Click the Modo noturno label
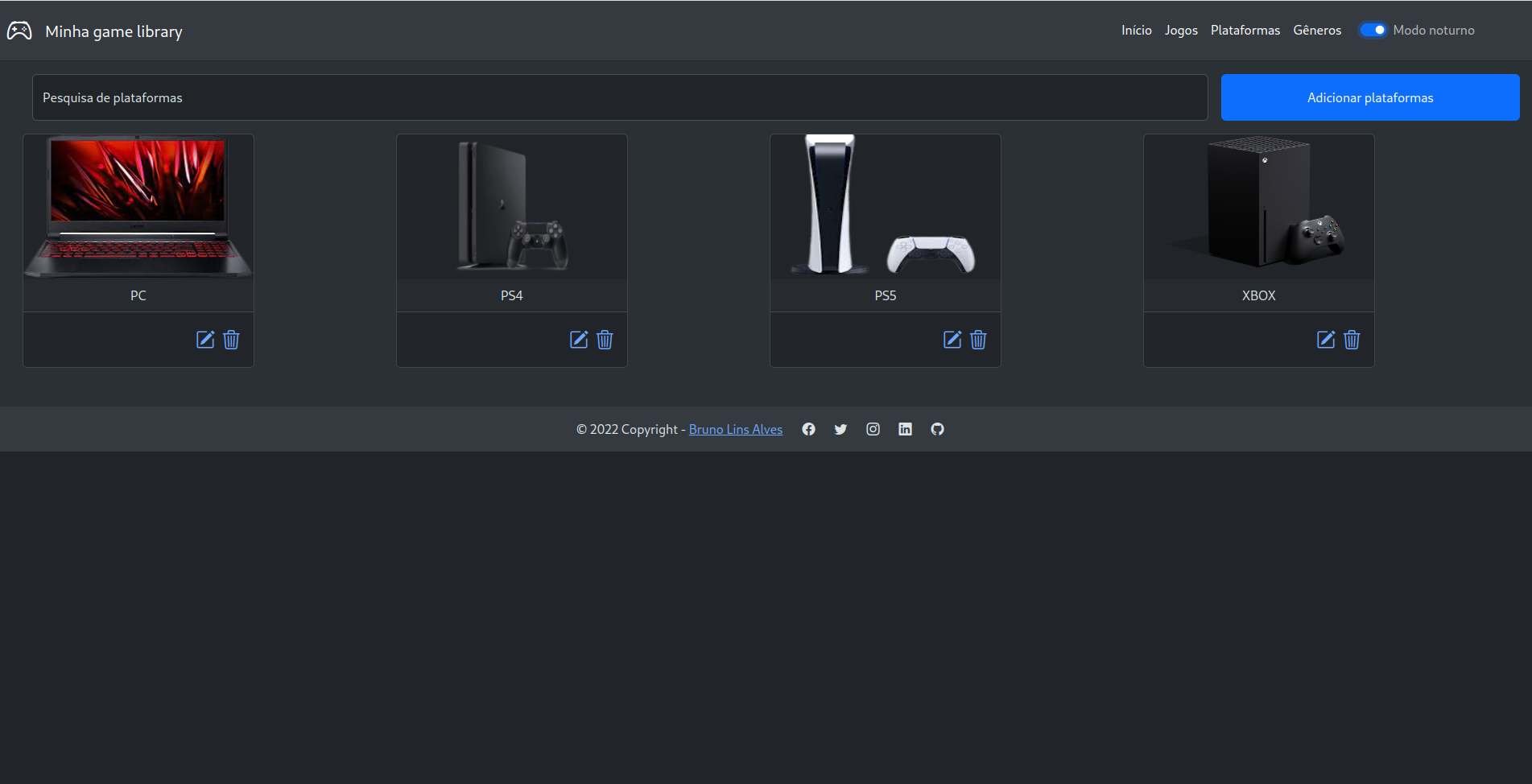1532x784 pixels. click(1434, 30)
